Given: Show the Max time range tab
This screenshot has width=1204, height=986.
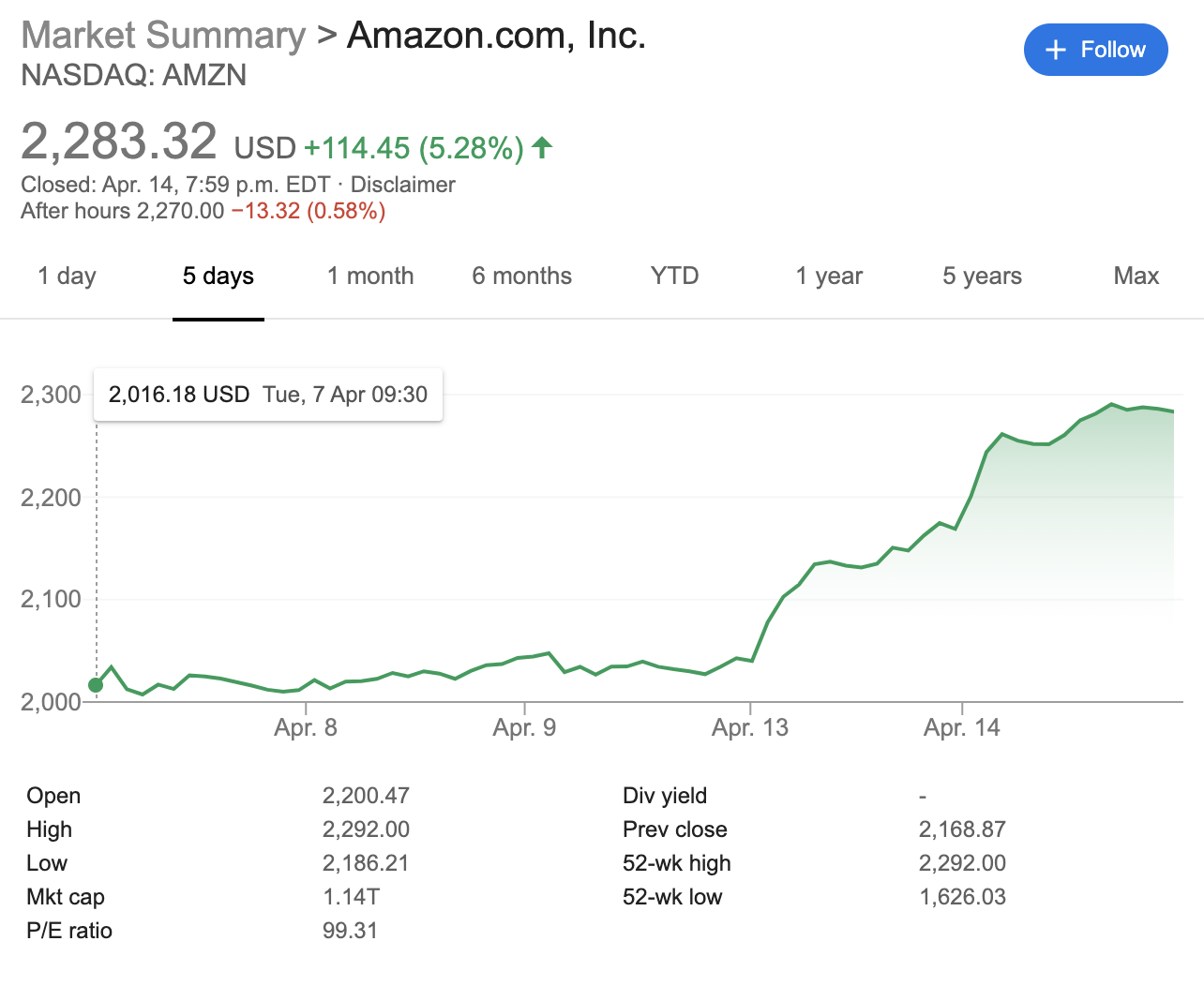Looking at the screenshot, I should click(1136, 276).
